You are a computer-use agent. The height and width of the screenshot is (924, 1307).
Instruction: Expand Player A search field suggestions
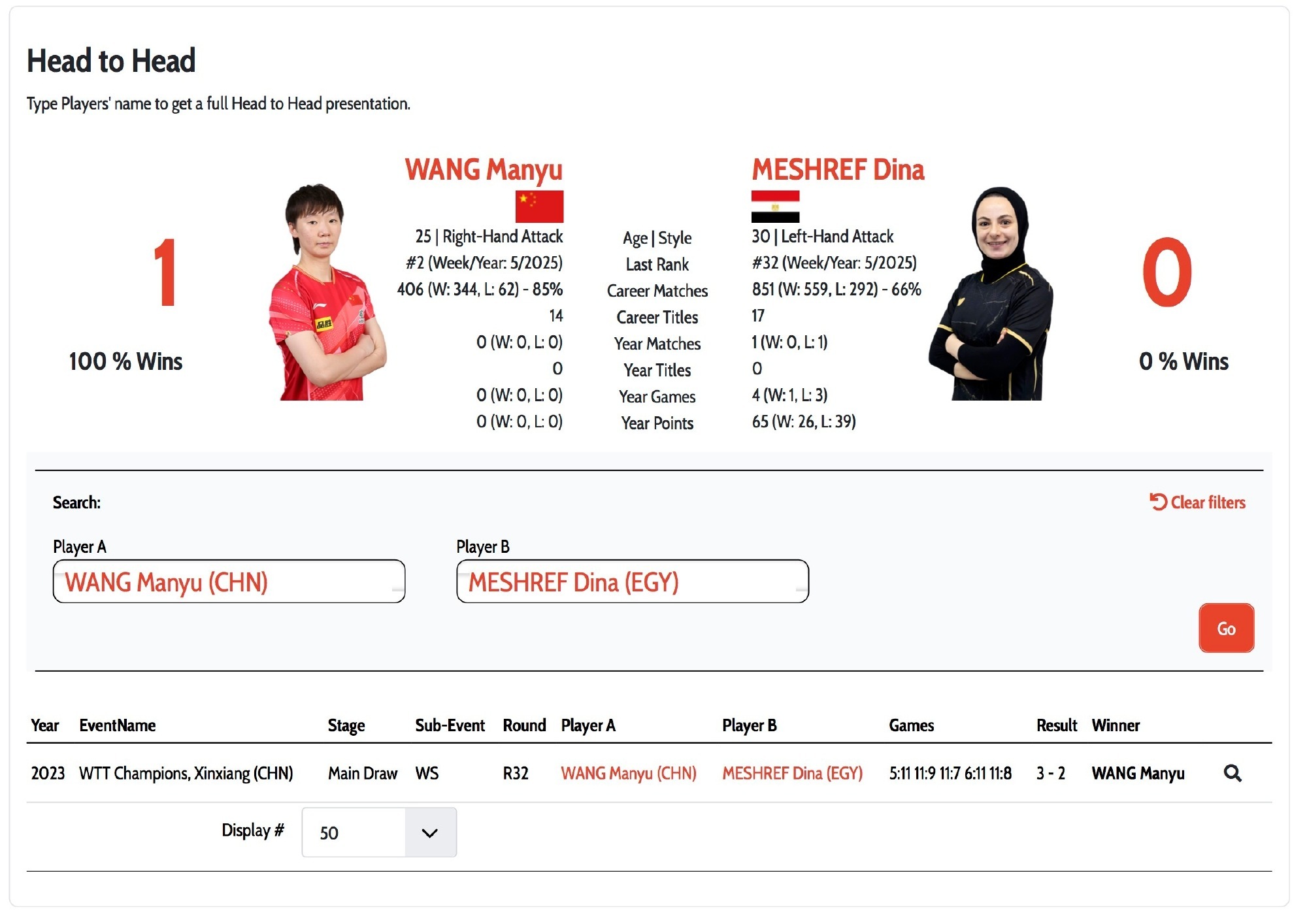pos(228,582)
